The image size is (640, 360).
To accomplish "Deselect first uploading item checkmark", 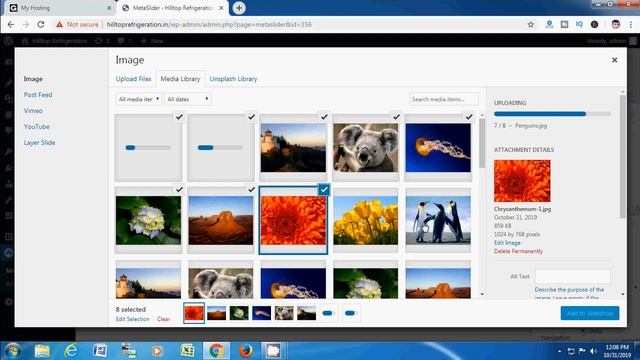I will (179, 117).
